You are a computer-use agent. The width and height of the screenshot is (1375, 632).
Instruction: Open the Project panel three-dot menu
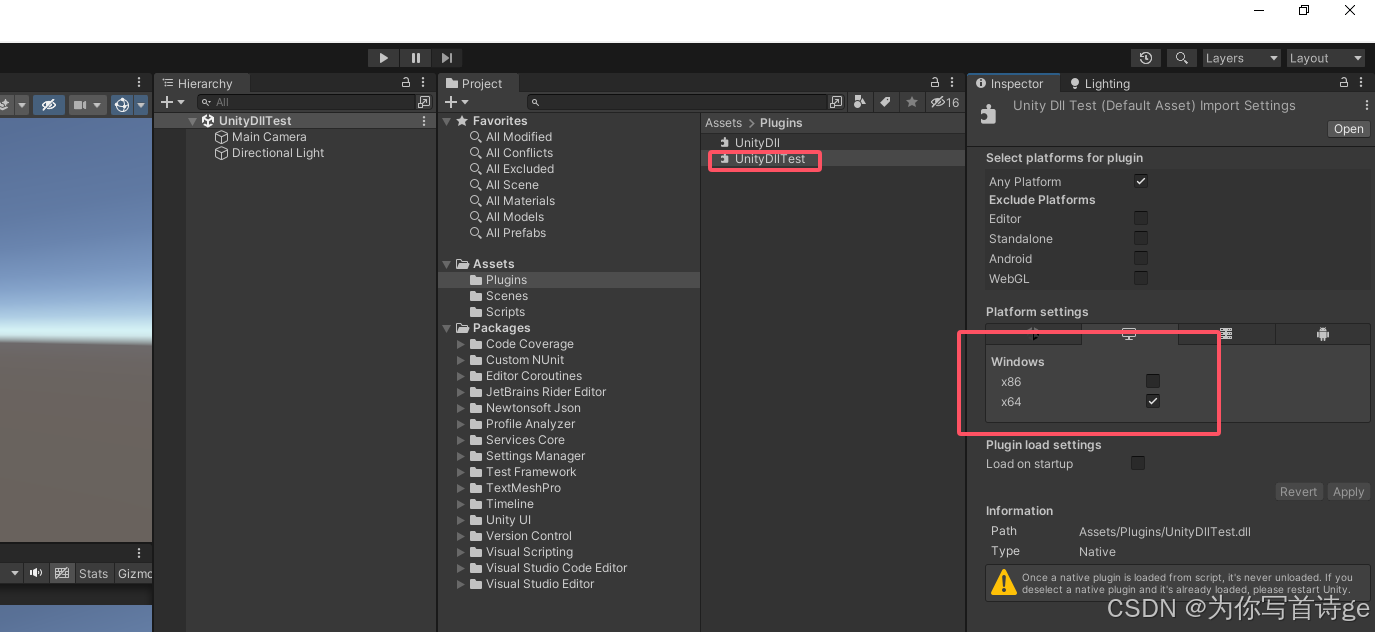[953, 83]
